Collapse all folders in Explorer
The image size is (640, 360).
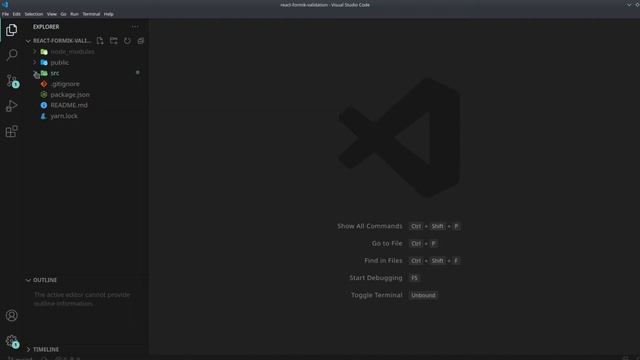[x=141, y=41]
